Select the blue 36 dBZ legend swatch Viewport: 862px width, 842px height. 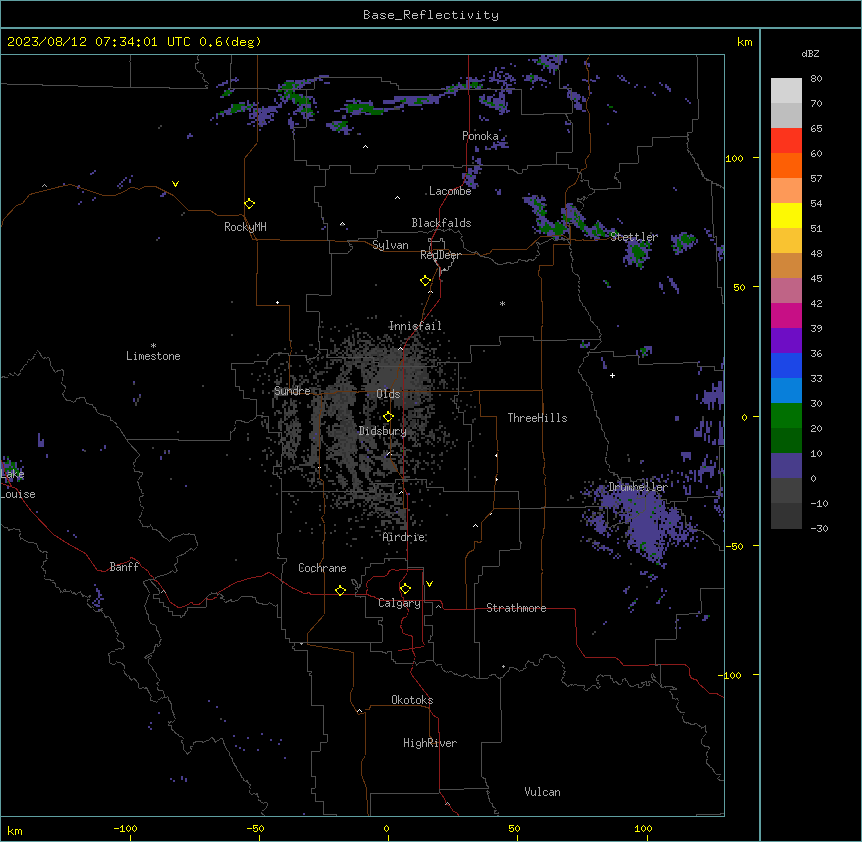pyautogui.click(x=786, y=365)
